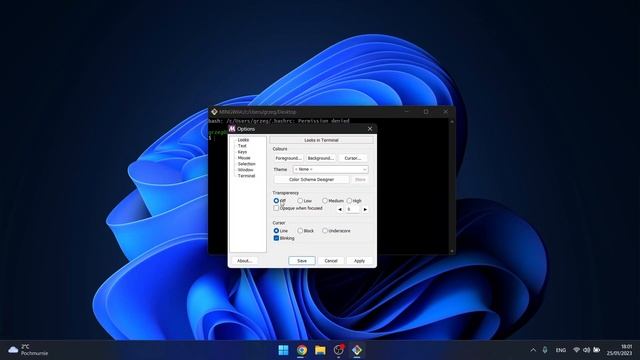Check the battery tray icon
The image size is (640, 360).
coord(597,350)
